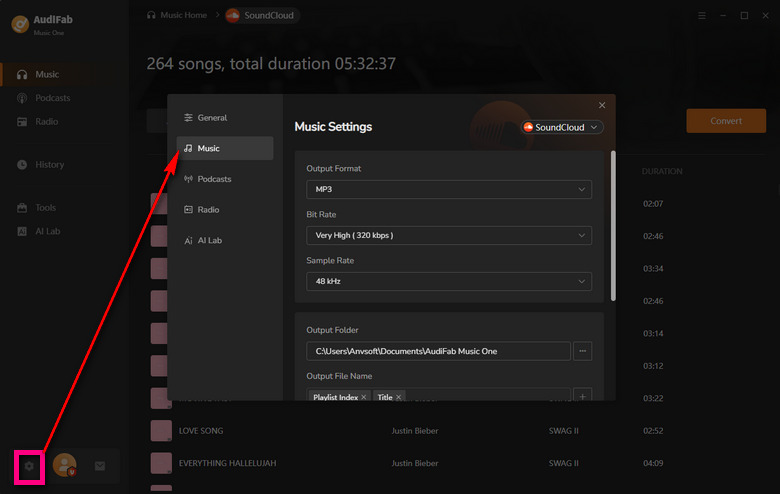Click the Music Home breadcrumb
This screenshot has width=780, height=494.
pyautogui.click(x=177, y=15)
